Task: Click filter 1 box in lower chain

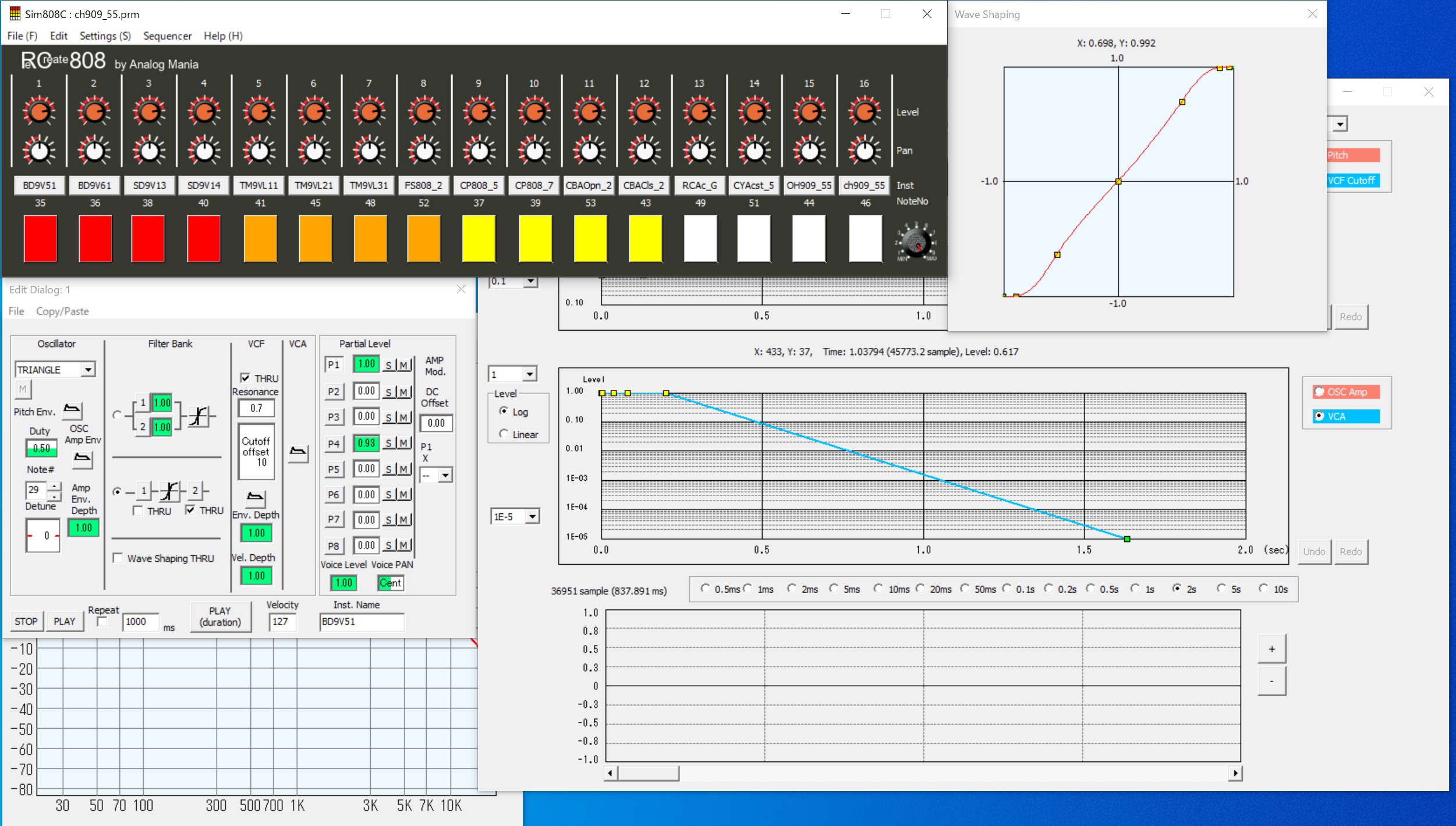Action: click(x=144, y=491)
